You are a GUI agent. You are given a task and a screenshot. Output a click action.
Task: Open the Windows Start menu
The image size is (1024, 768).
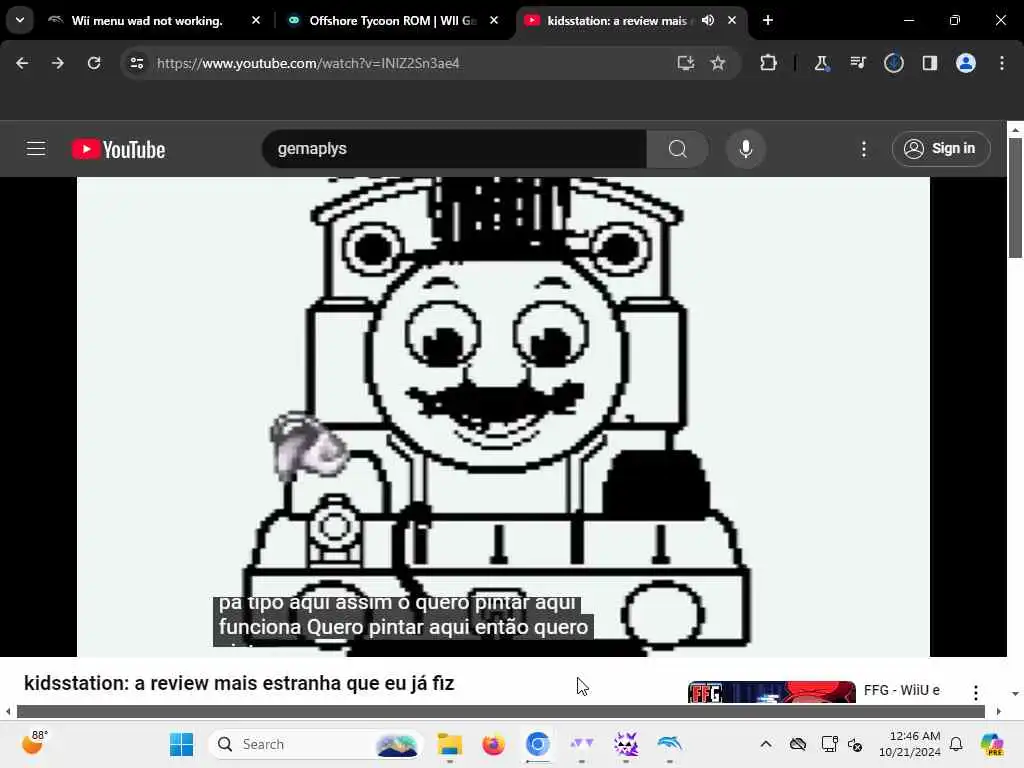point(181,744)
